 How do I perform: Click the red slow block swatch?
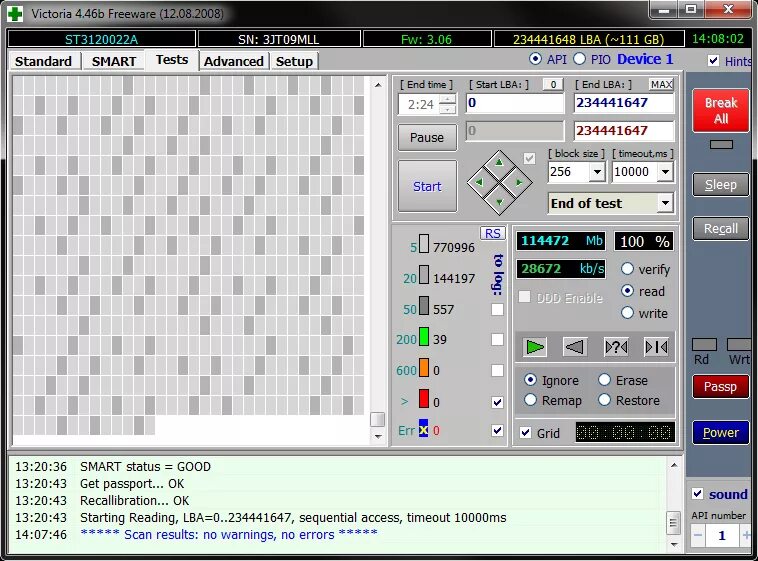tap(423, 399)
